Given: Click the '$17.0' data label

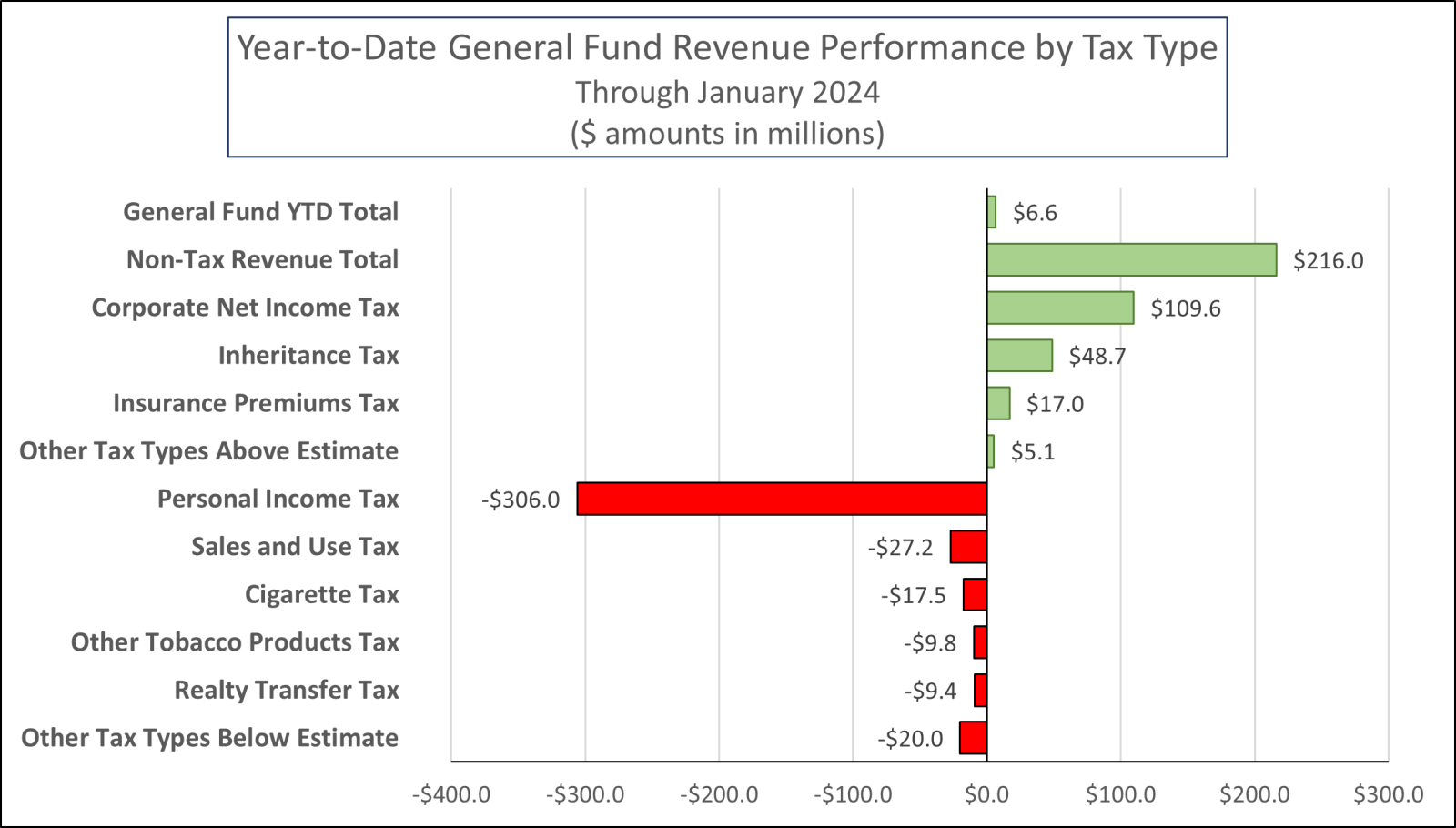Looking at the screenshot, I should 1056,404.
